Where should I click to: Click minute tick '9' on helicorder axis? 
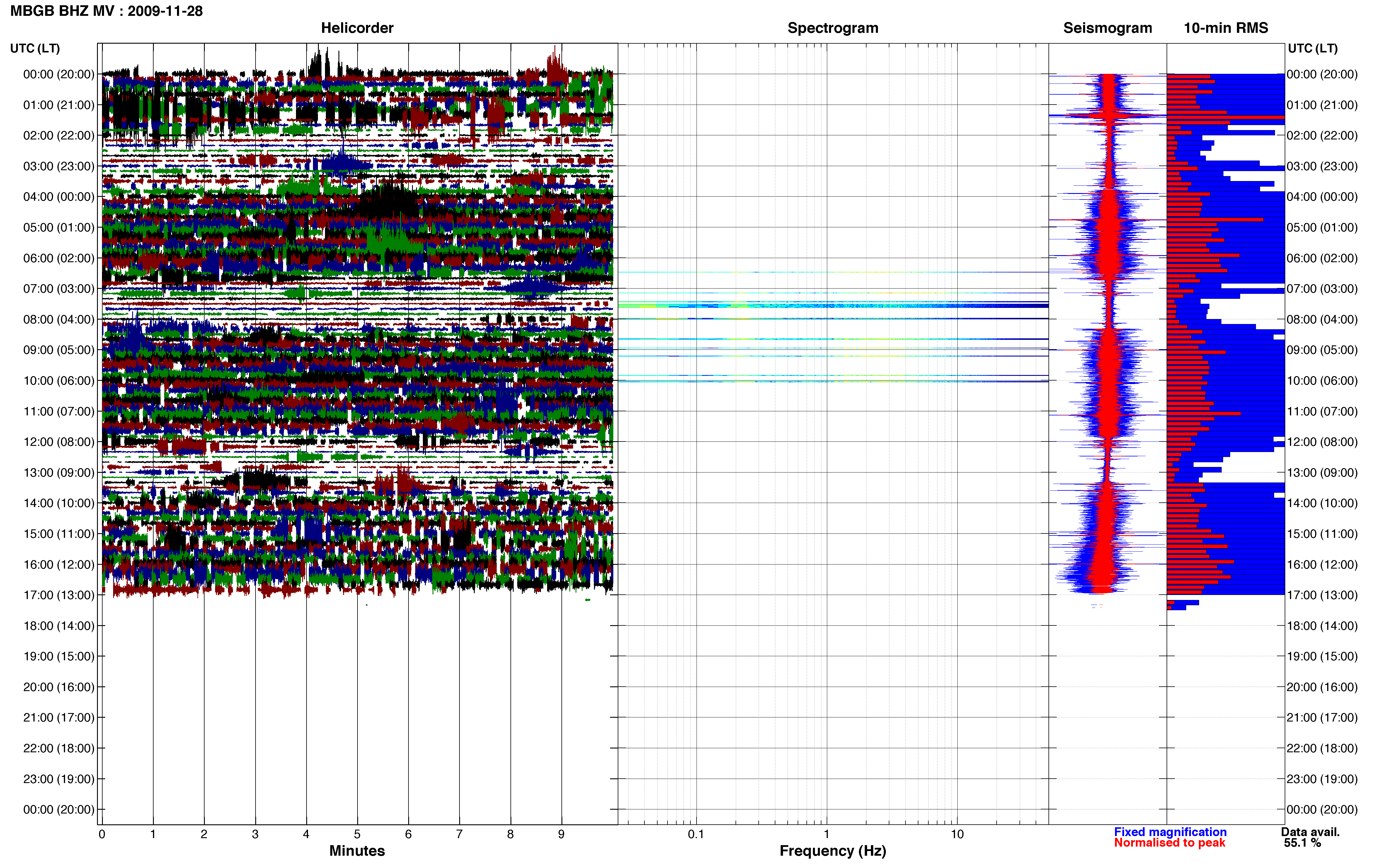[x=561, y=834]
